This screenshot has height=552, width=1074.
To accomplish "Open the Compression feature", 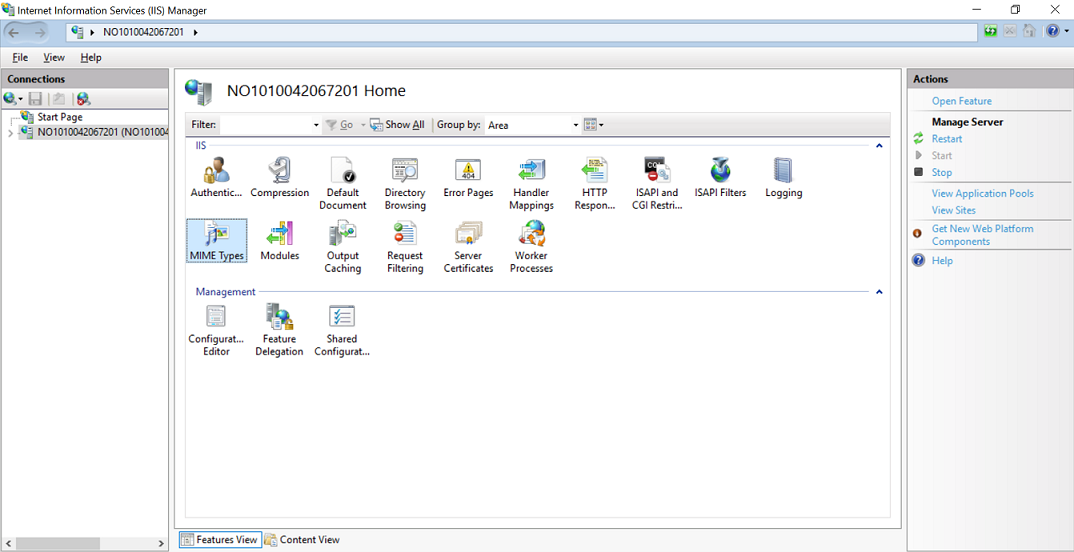I will click(279, 178).
